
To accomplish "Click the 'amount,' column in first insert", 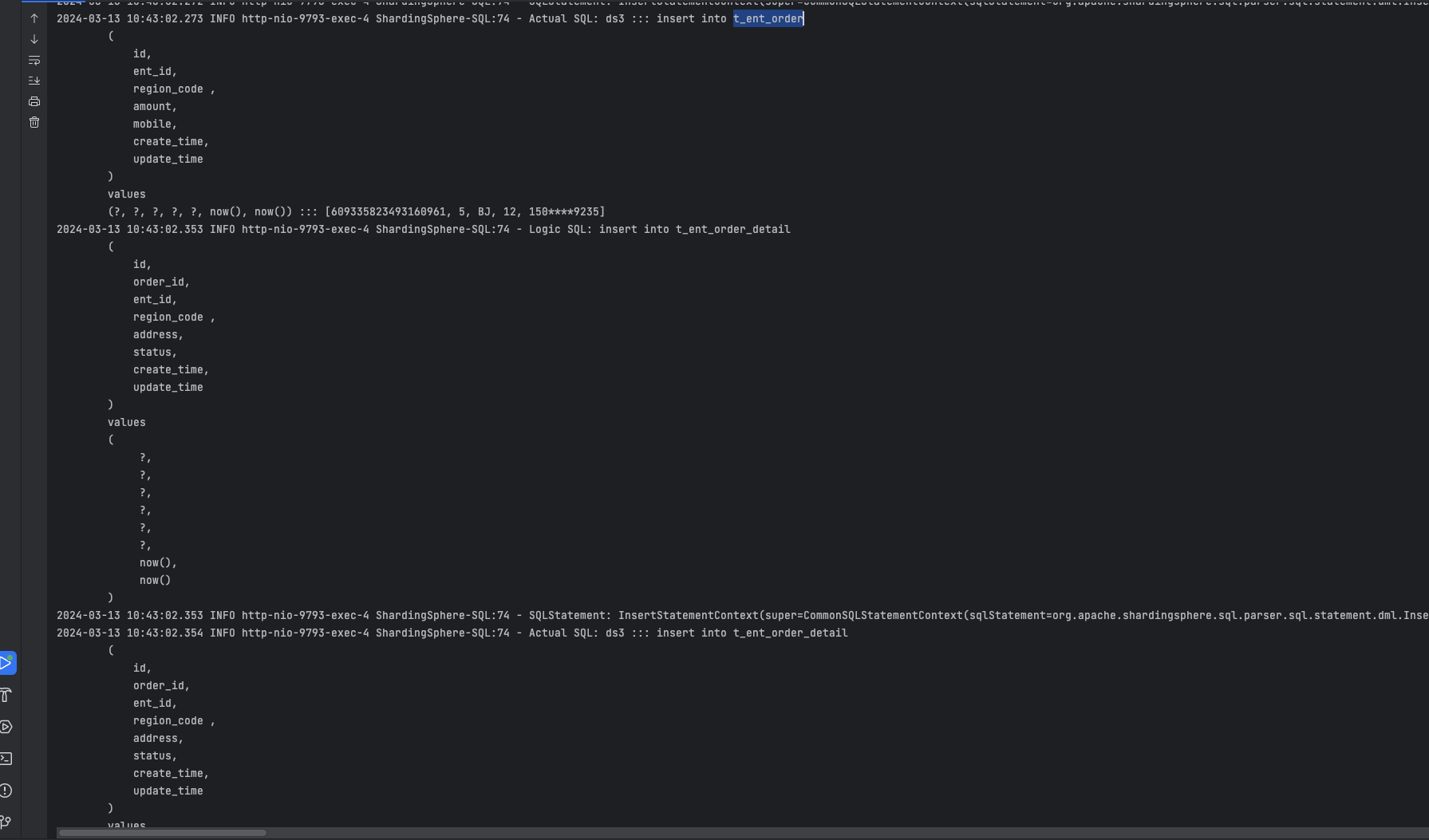I will (155, 107).
